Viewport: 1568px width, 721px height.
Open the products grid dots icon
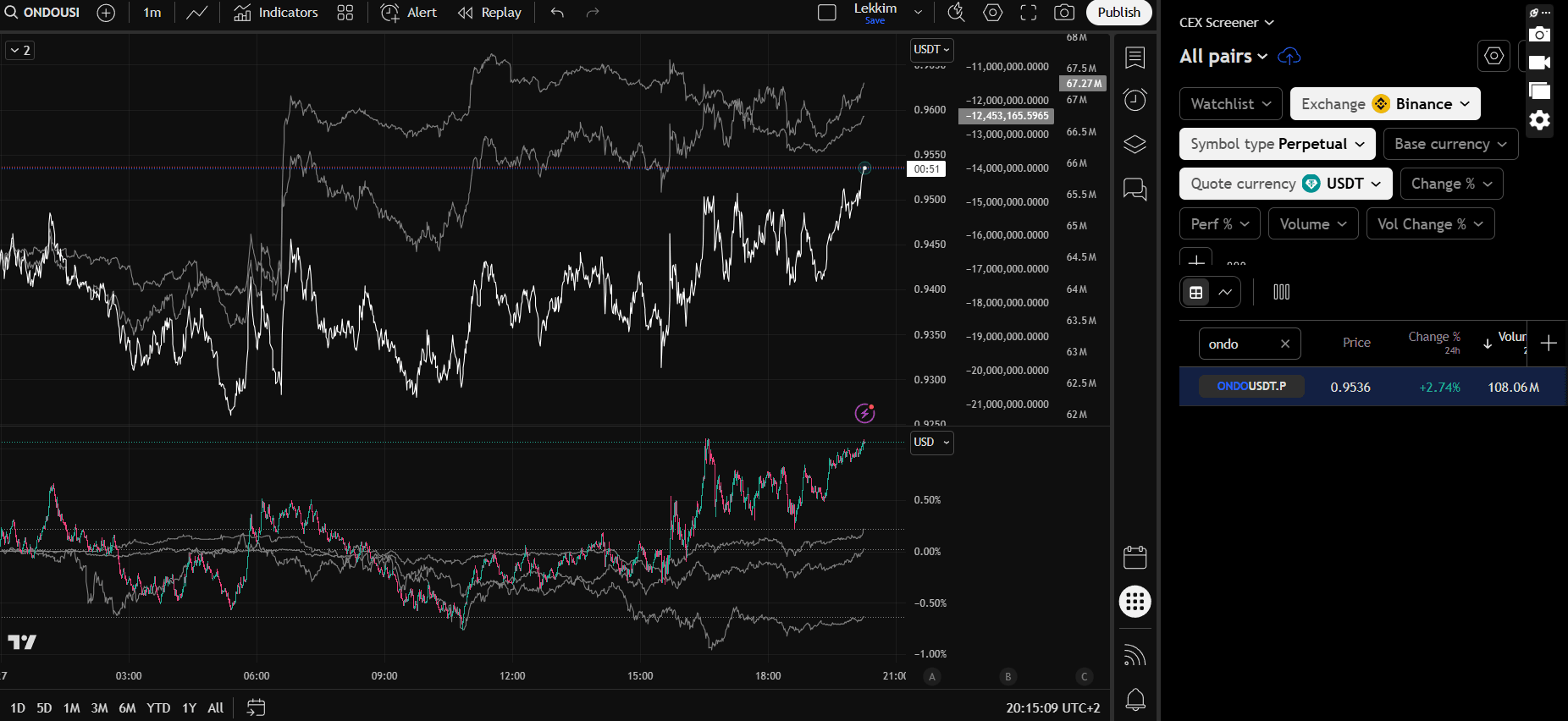pos(1135,602)
